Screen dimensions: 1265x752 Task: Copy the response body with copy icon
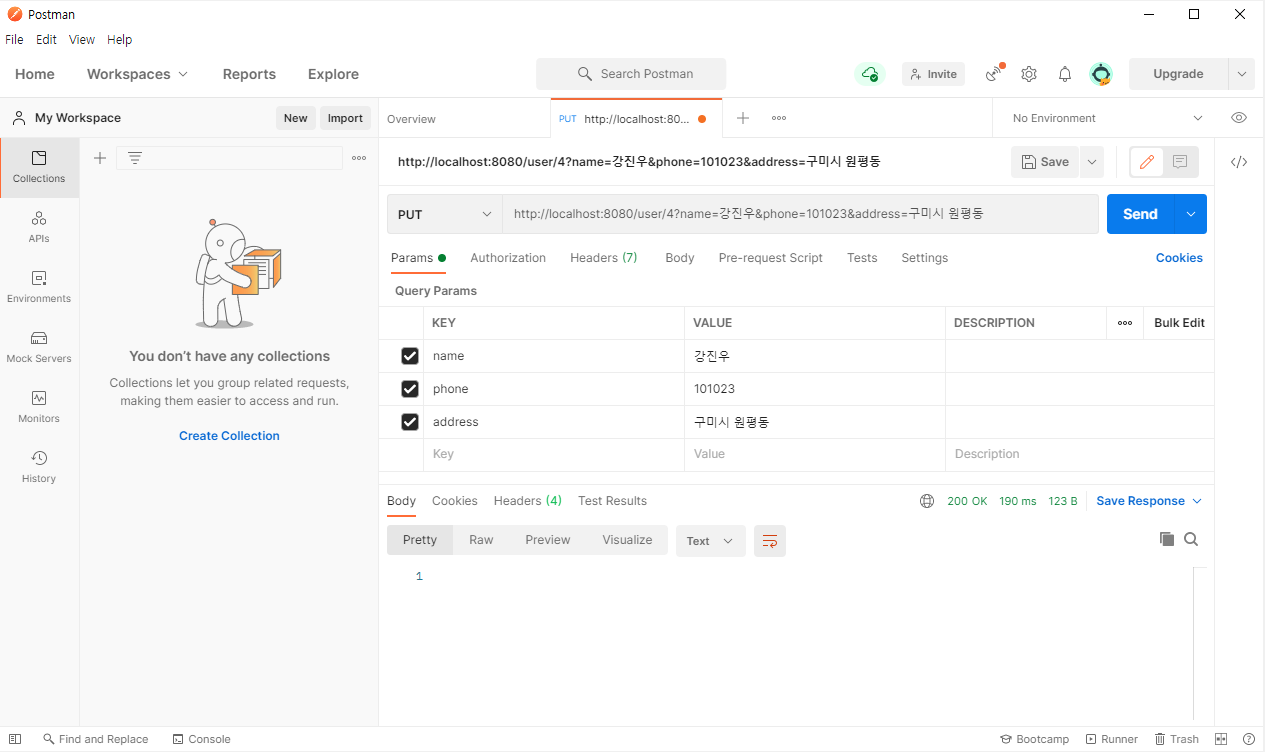[1167, 539]
